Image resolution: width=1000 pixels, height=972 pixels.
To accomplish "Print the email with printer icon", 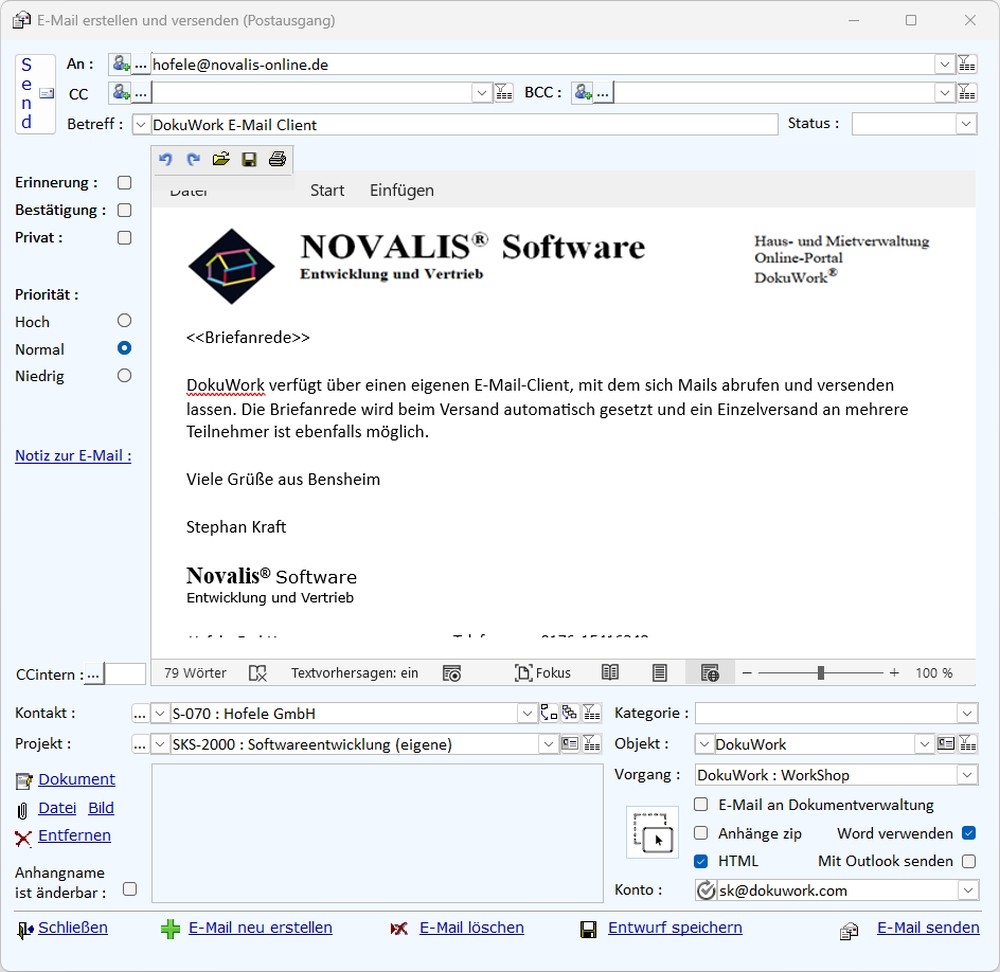I will pyautogui.click(x=277, y=159).
